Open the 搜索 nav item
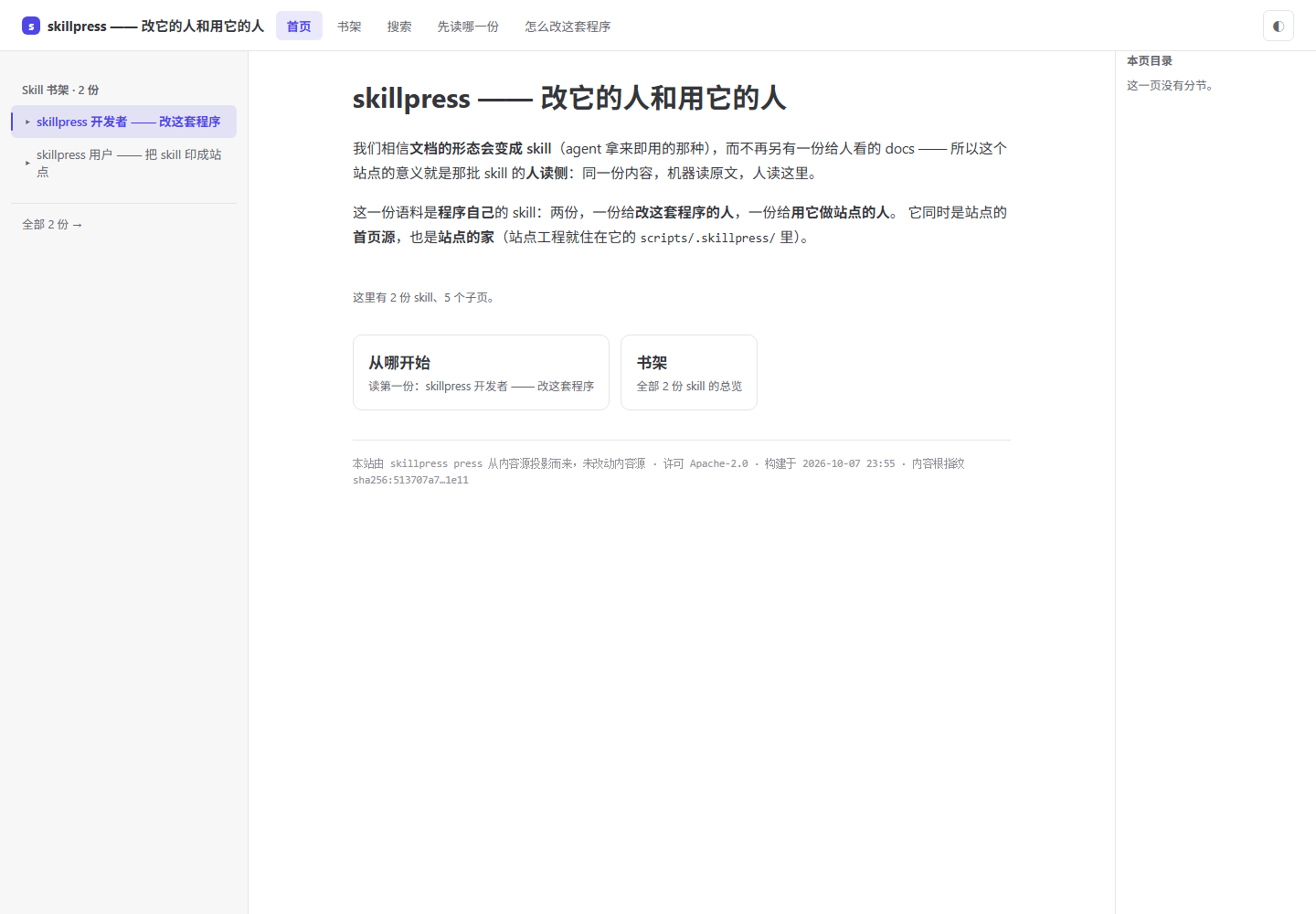The image size is (1316, 914). pyautogui.click(x=399, y=26)
